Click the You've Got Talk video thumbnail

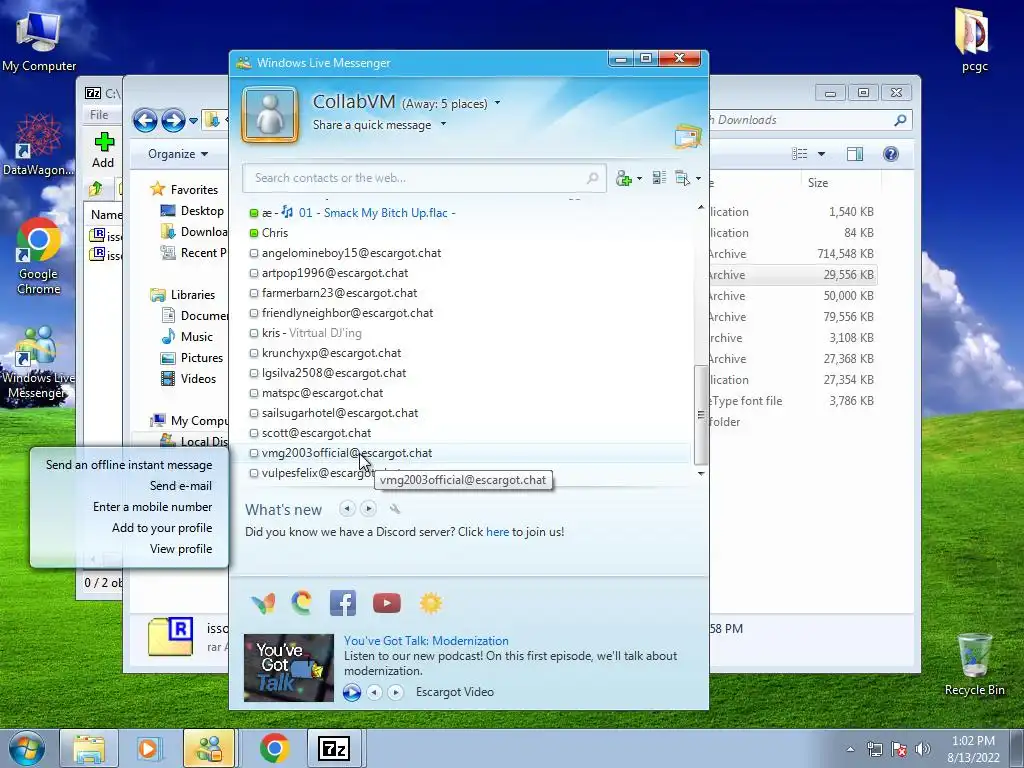point(289,667)
